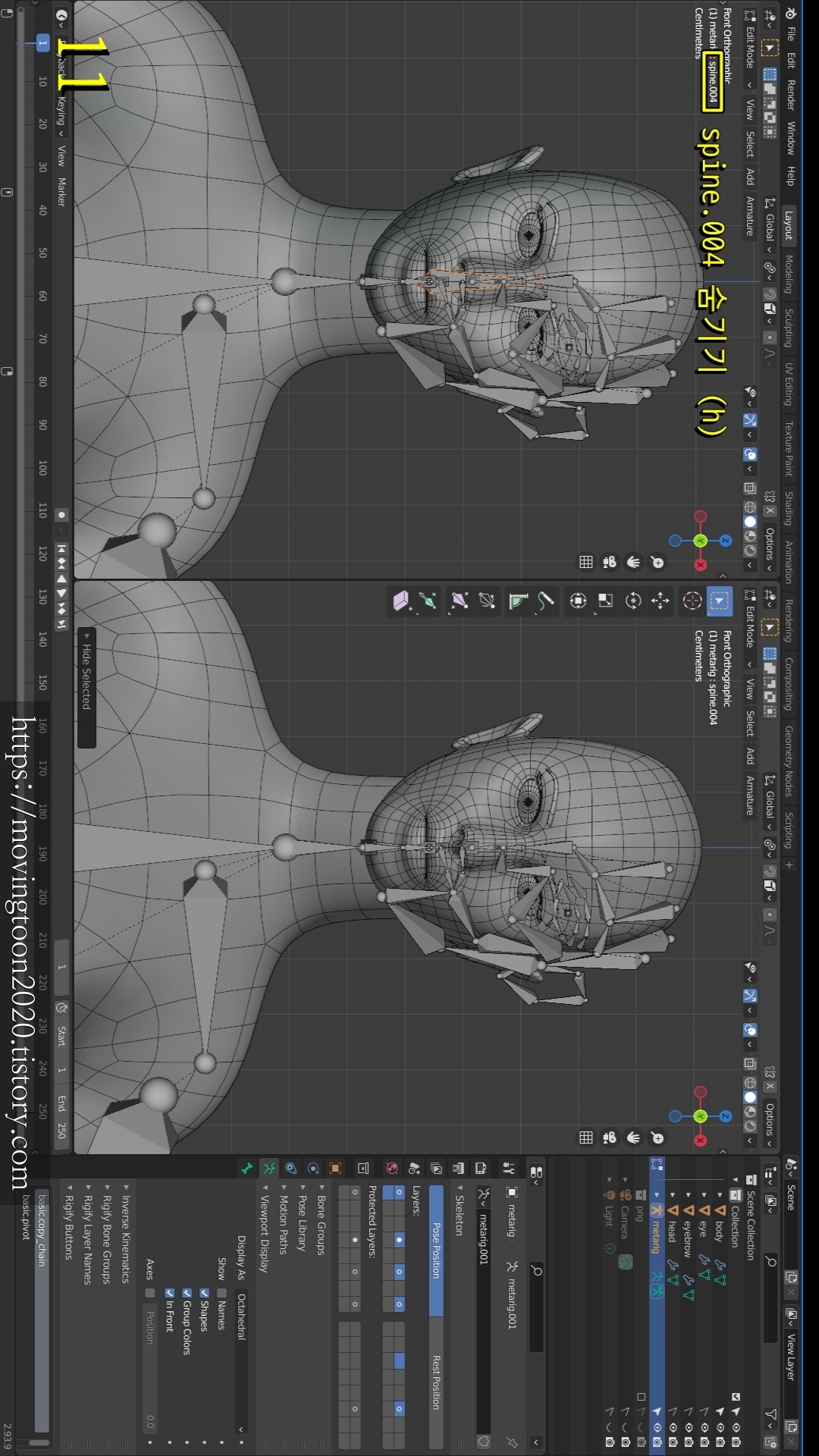This screenshot has height=1456, width=819.
Task: Open the Output properties tab
Action: coord(458,1169)
